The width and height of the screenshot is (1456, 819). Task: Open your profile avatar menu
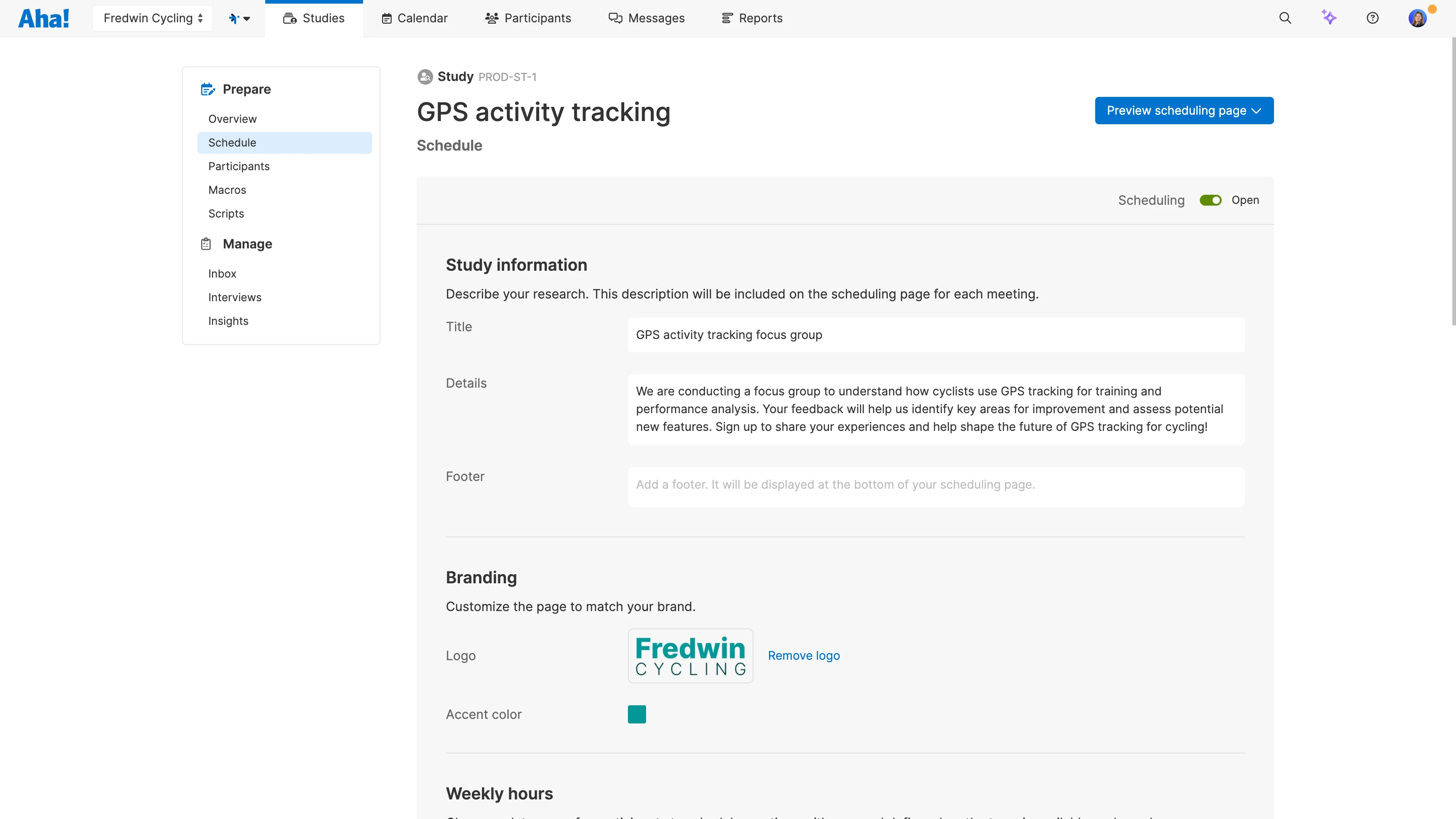[x=1418, y=18]
